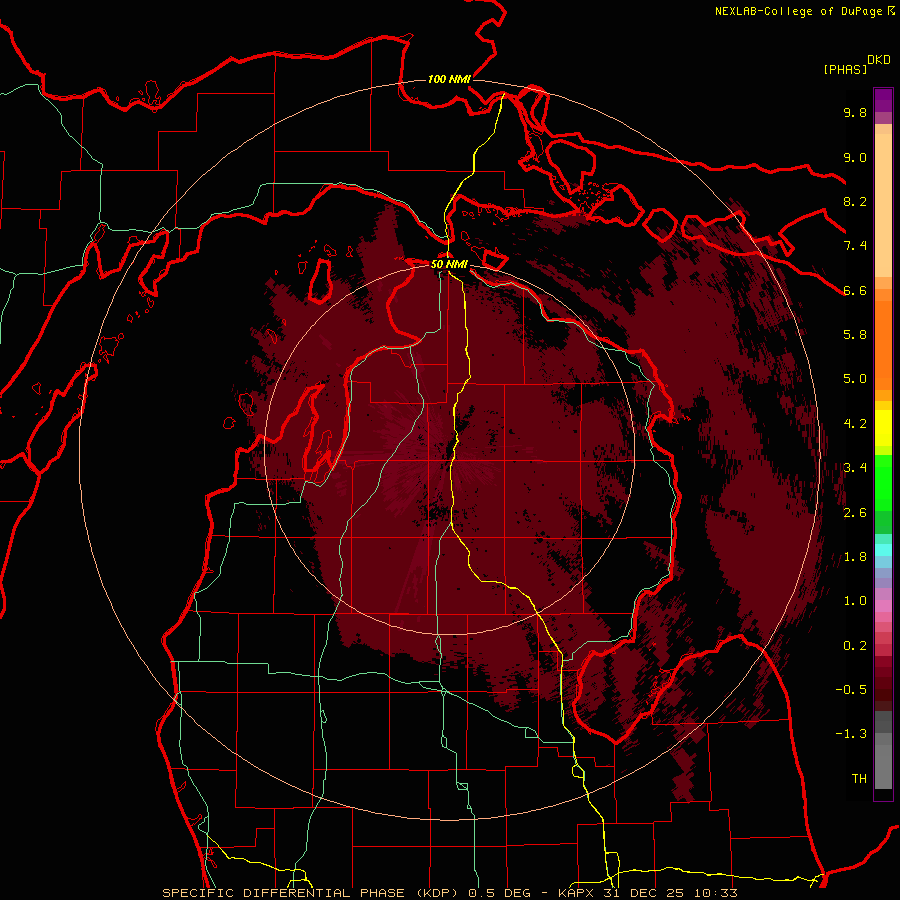Click the purple segment at top of color bar
The height and width of the screenshot is (900, 900).
click(883, 100)
